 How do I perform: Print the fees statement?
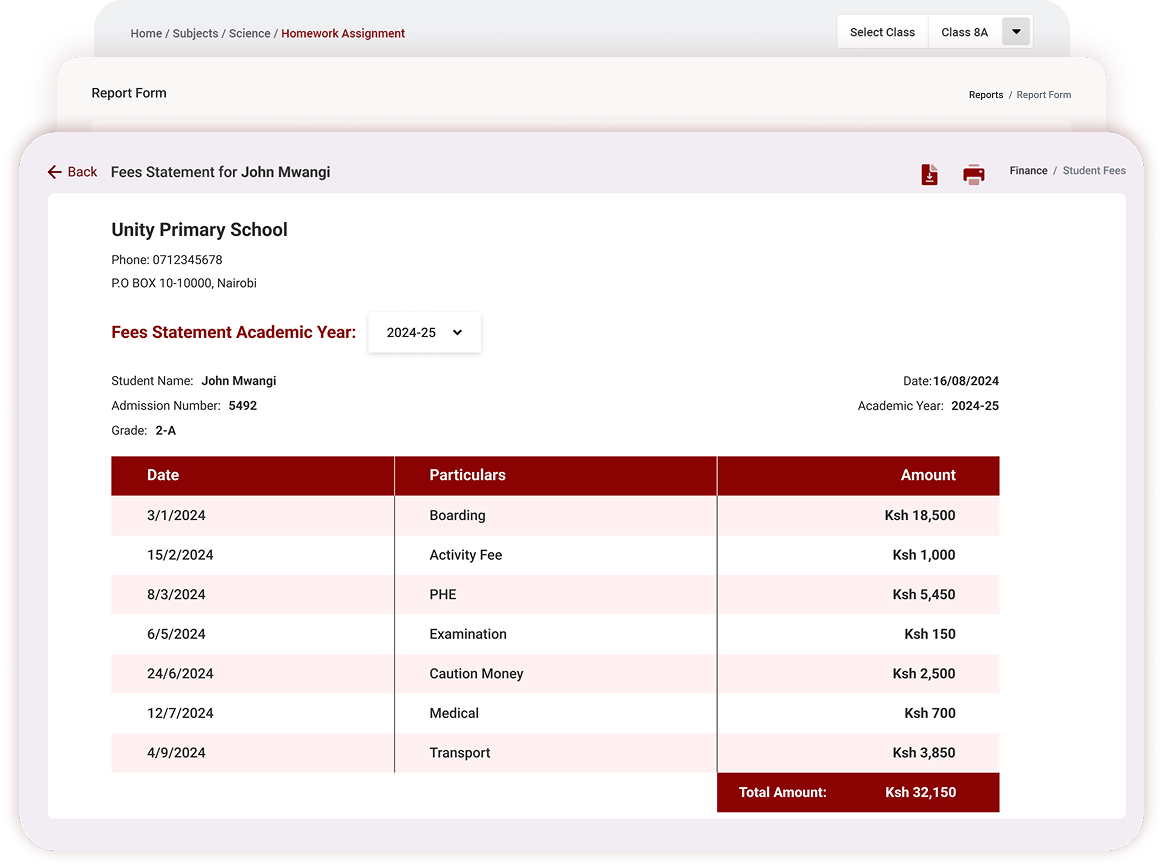(973, 175)
